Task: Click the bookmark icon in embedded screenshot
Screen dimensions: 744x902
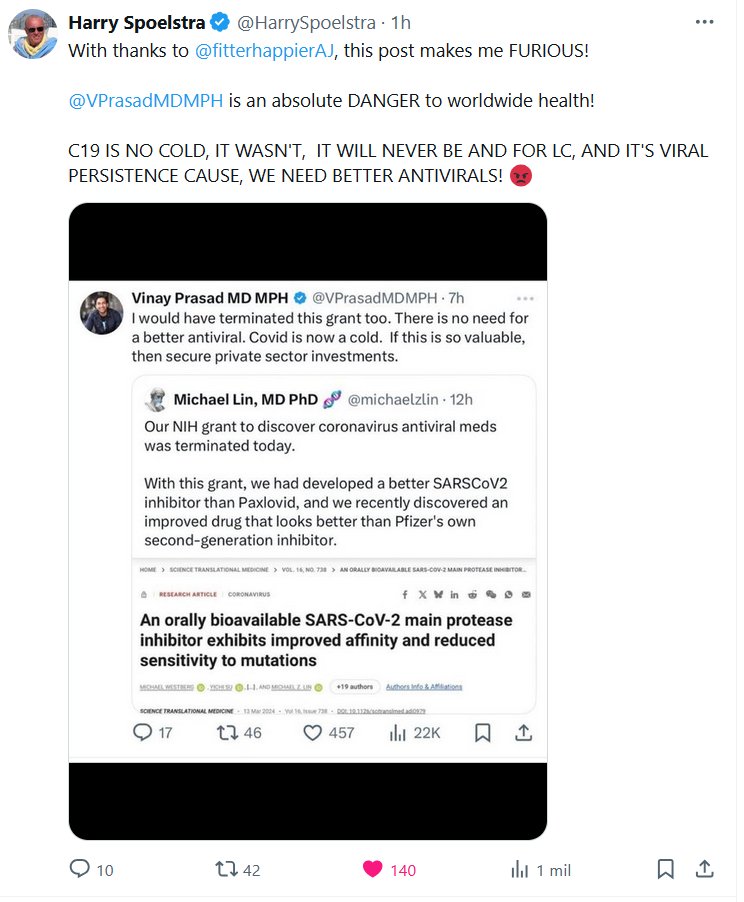Action: (x=483, y=733)
